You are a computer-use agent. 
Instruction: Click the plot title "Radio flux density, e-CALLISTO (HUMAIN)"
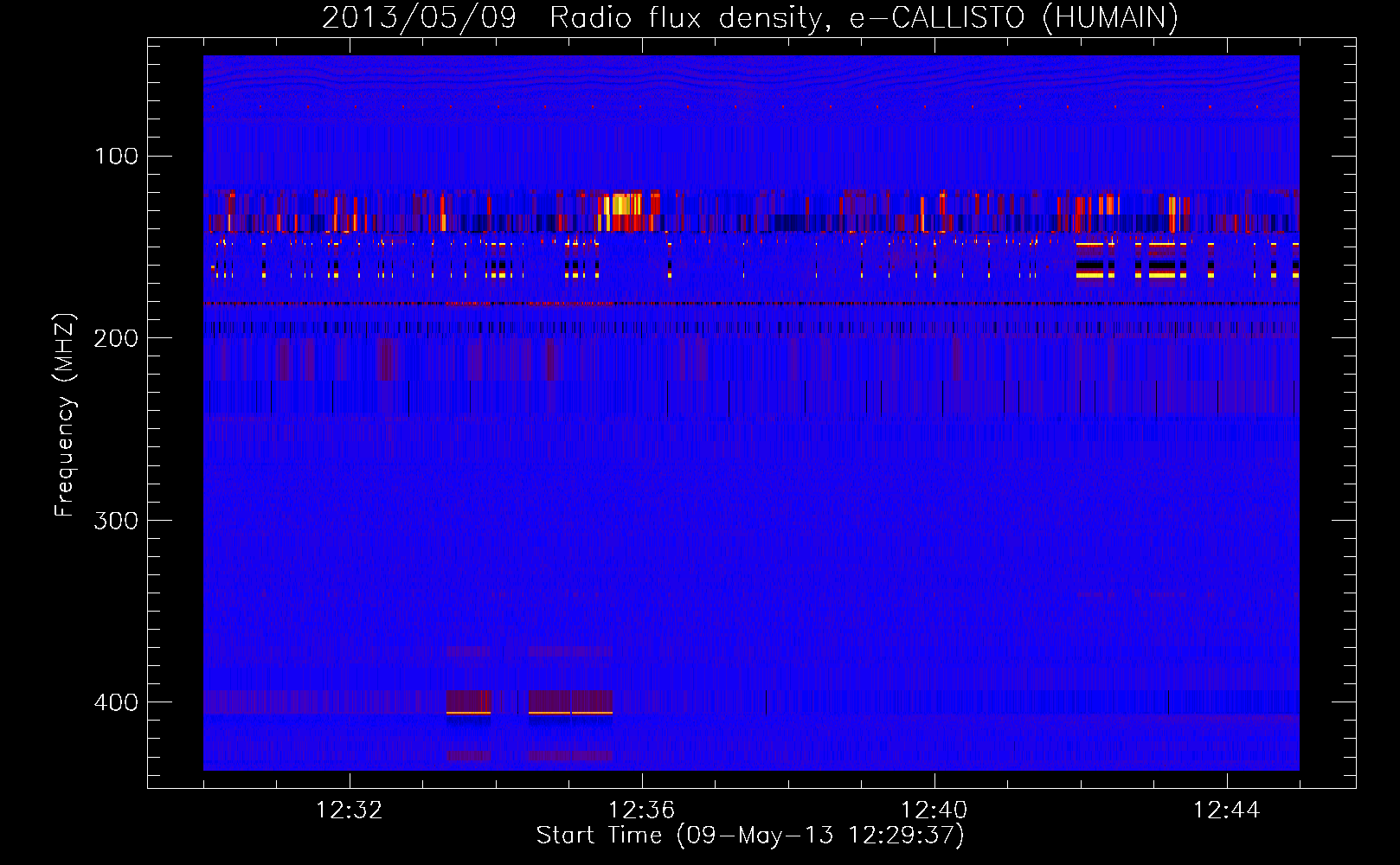(x=864, y=18)
